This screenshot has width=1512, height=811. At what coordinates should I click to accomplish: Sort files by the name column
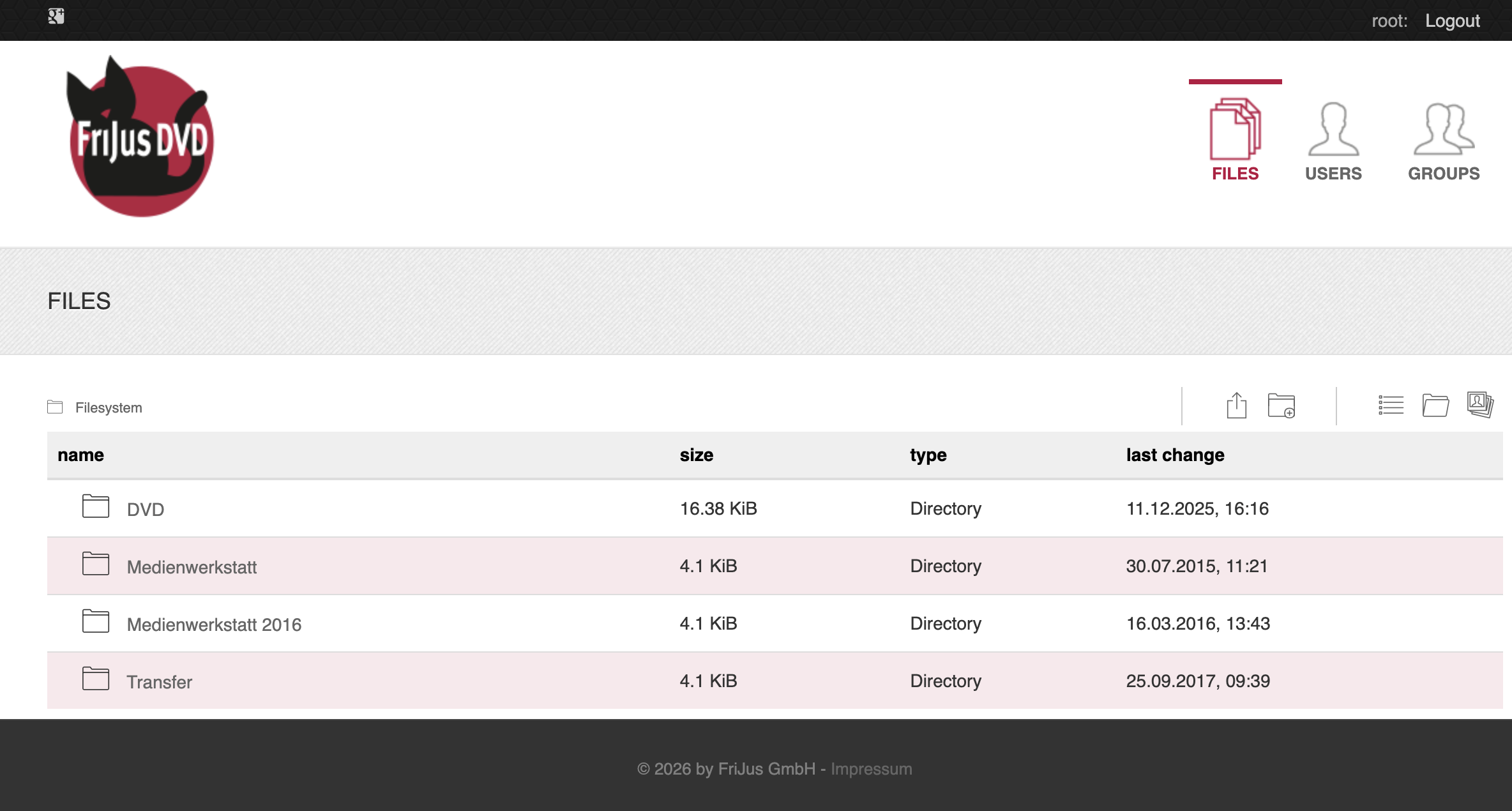click(x=80, y=455)
